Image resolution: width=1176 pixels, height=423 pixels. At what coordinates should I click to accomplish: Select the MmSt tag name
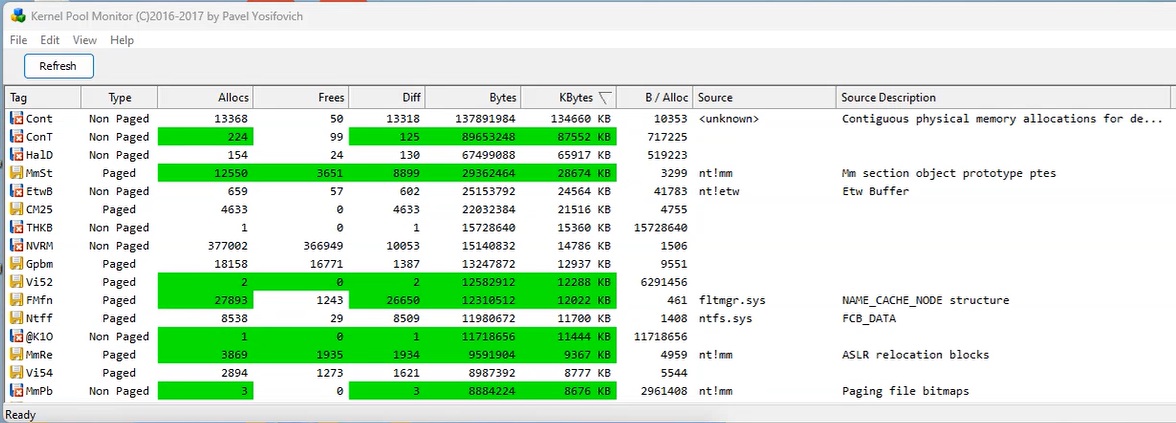pos(39,173)
